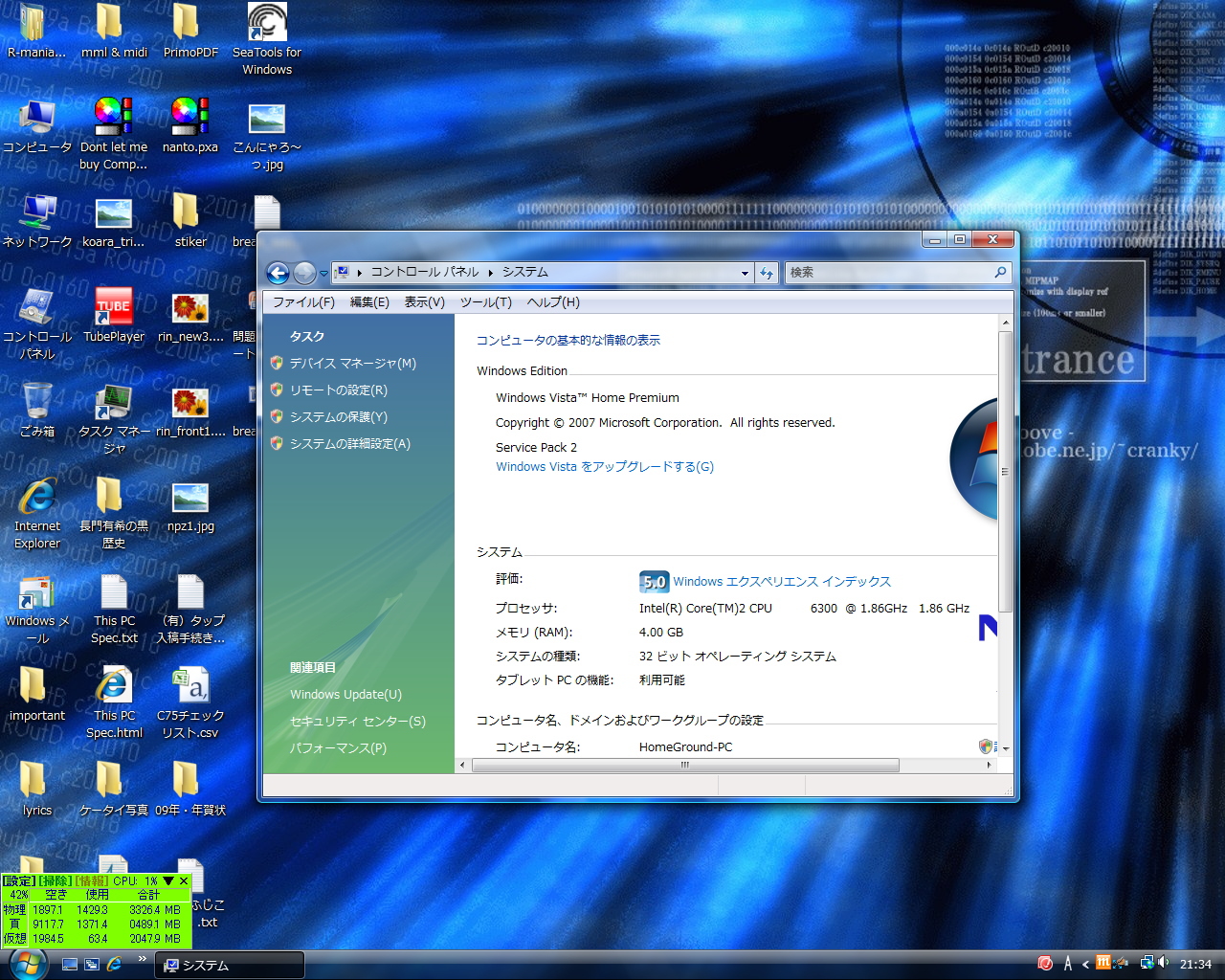
Task: Click the network connection tray icon
Action: [x=1147, y=964]
